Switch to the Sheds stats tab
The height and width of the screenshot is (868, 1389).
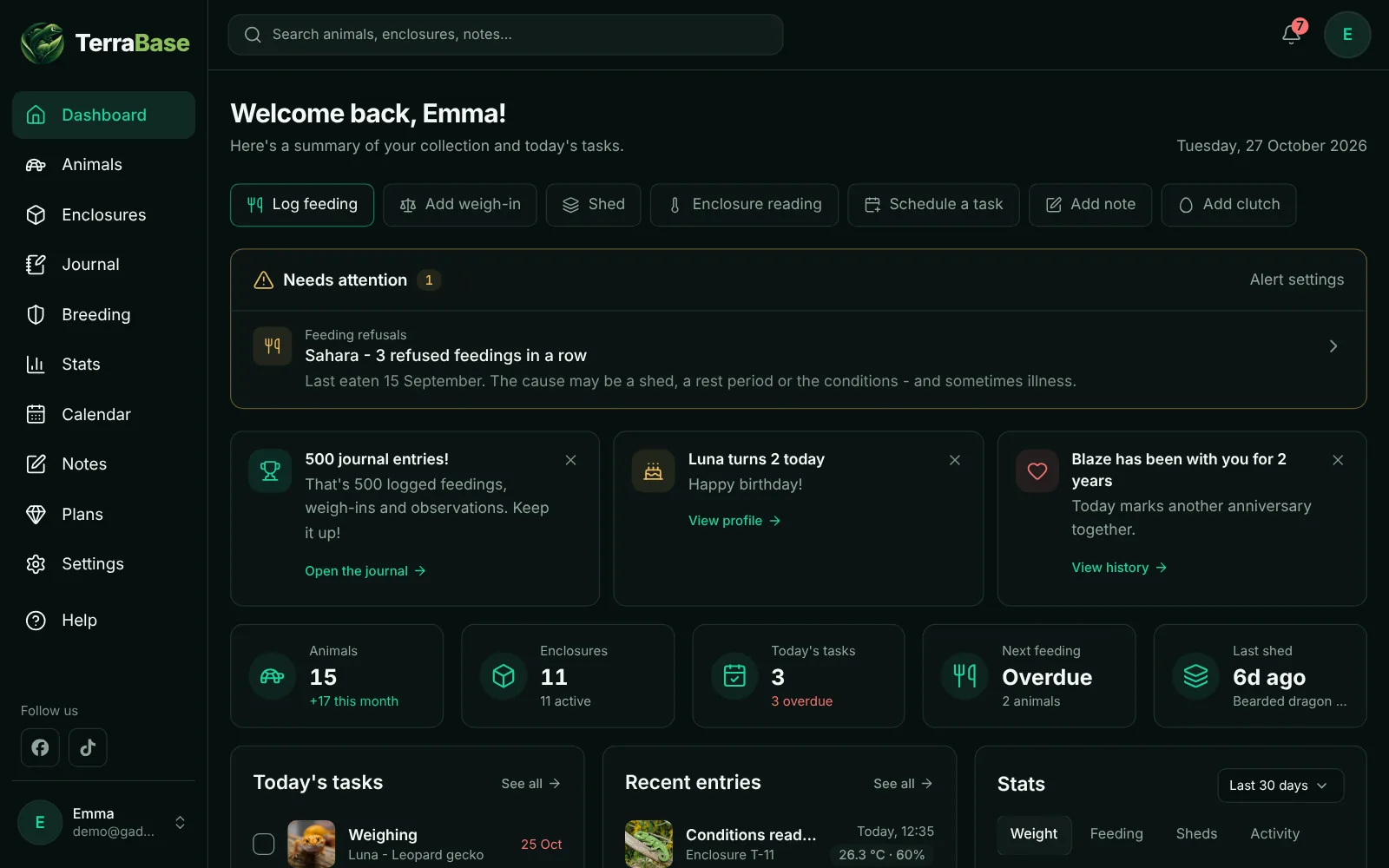click(1196, 834)
